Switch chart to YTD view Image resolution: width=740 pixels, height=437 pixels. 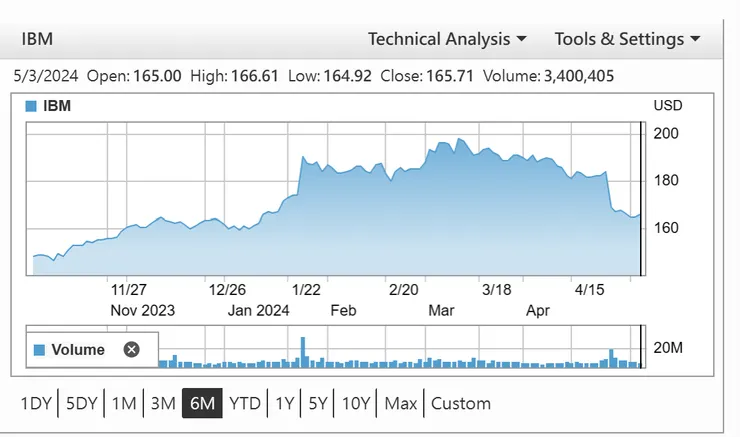(x=245, y=404)
